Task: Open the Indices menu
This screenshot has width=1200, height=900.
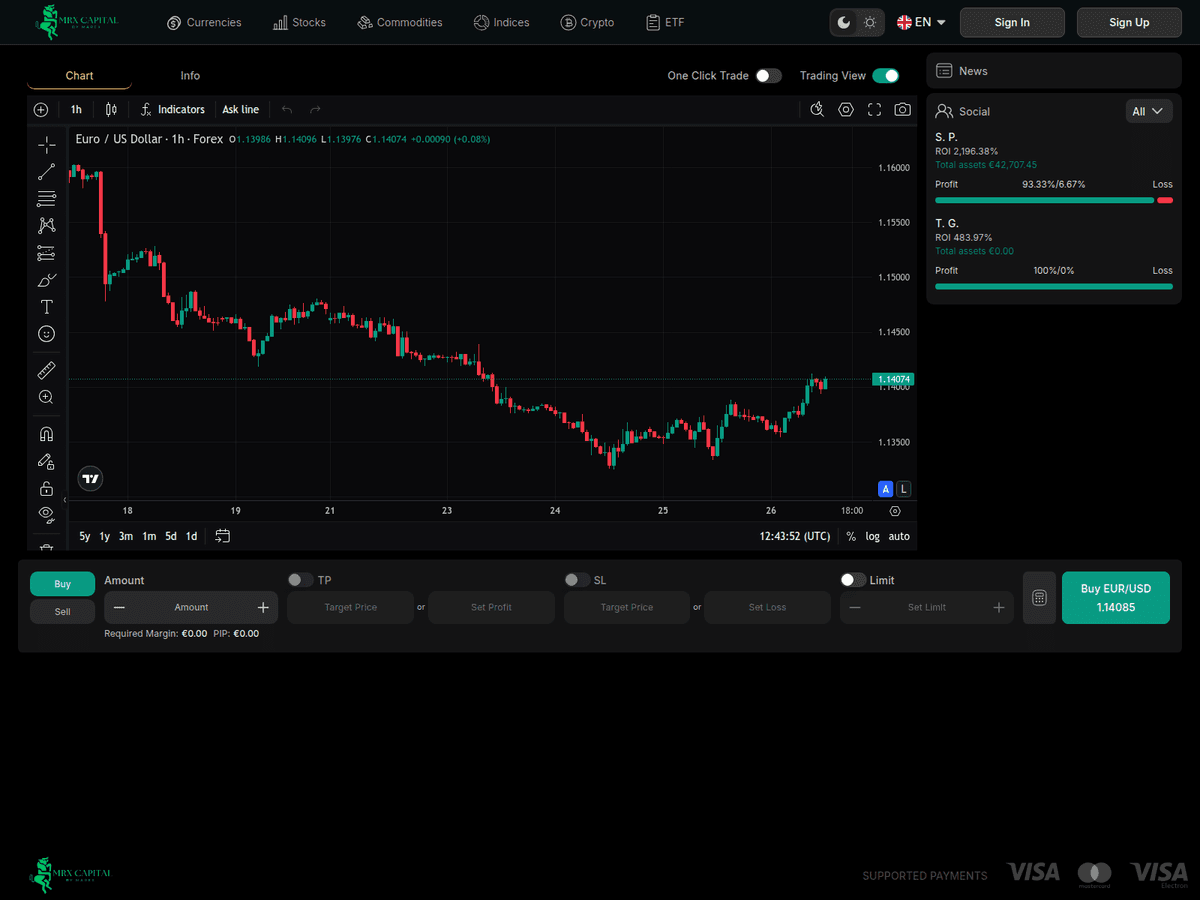Action: pos(502,22)
